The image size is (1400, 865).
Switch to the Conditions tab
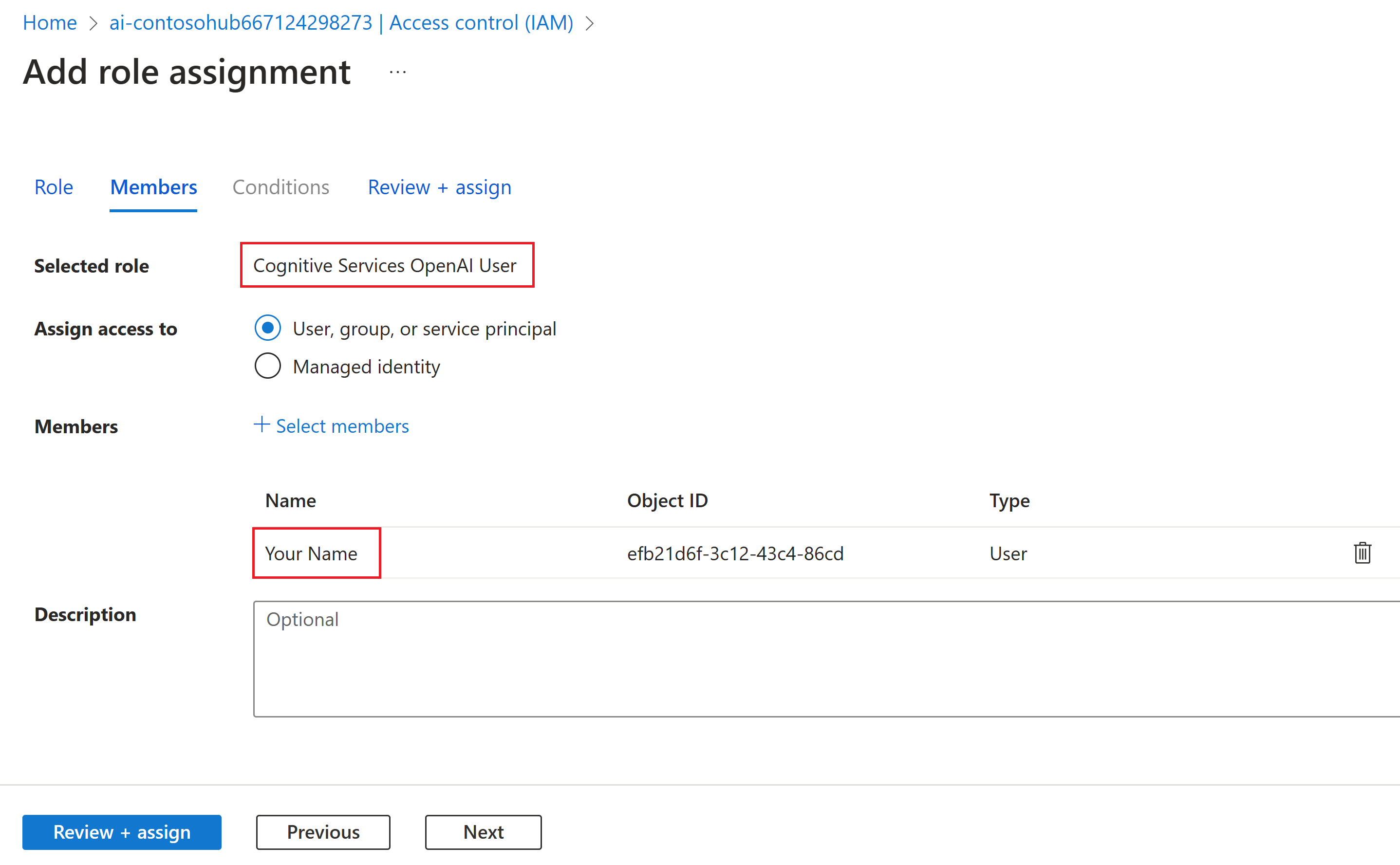coord(279,187)
